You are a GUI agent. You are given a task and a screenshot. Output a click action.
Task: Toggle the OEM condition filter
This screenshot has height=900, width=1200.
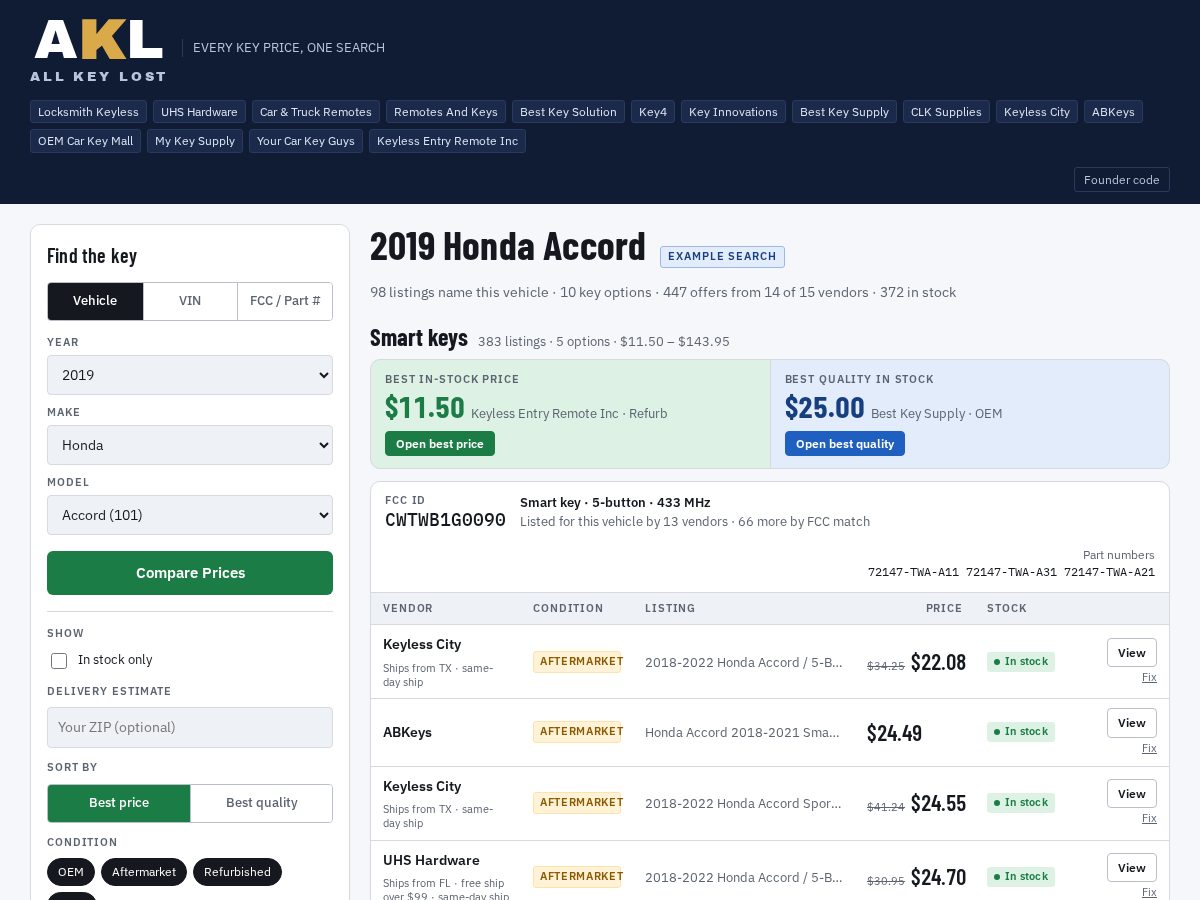tap(71, 872)
